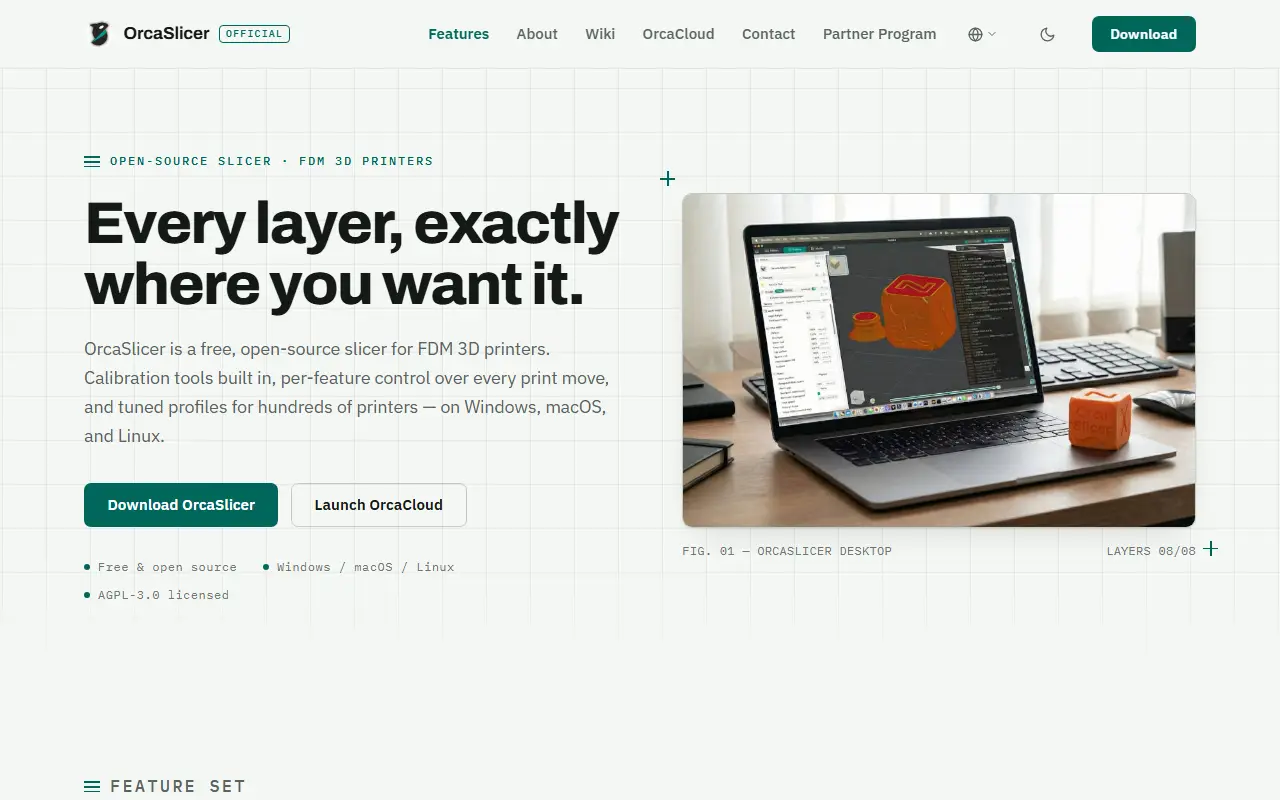
Task: Click the OFFICIAL badge beside logo
Action: [254, 34]
